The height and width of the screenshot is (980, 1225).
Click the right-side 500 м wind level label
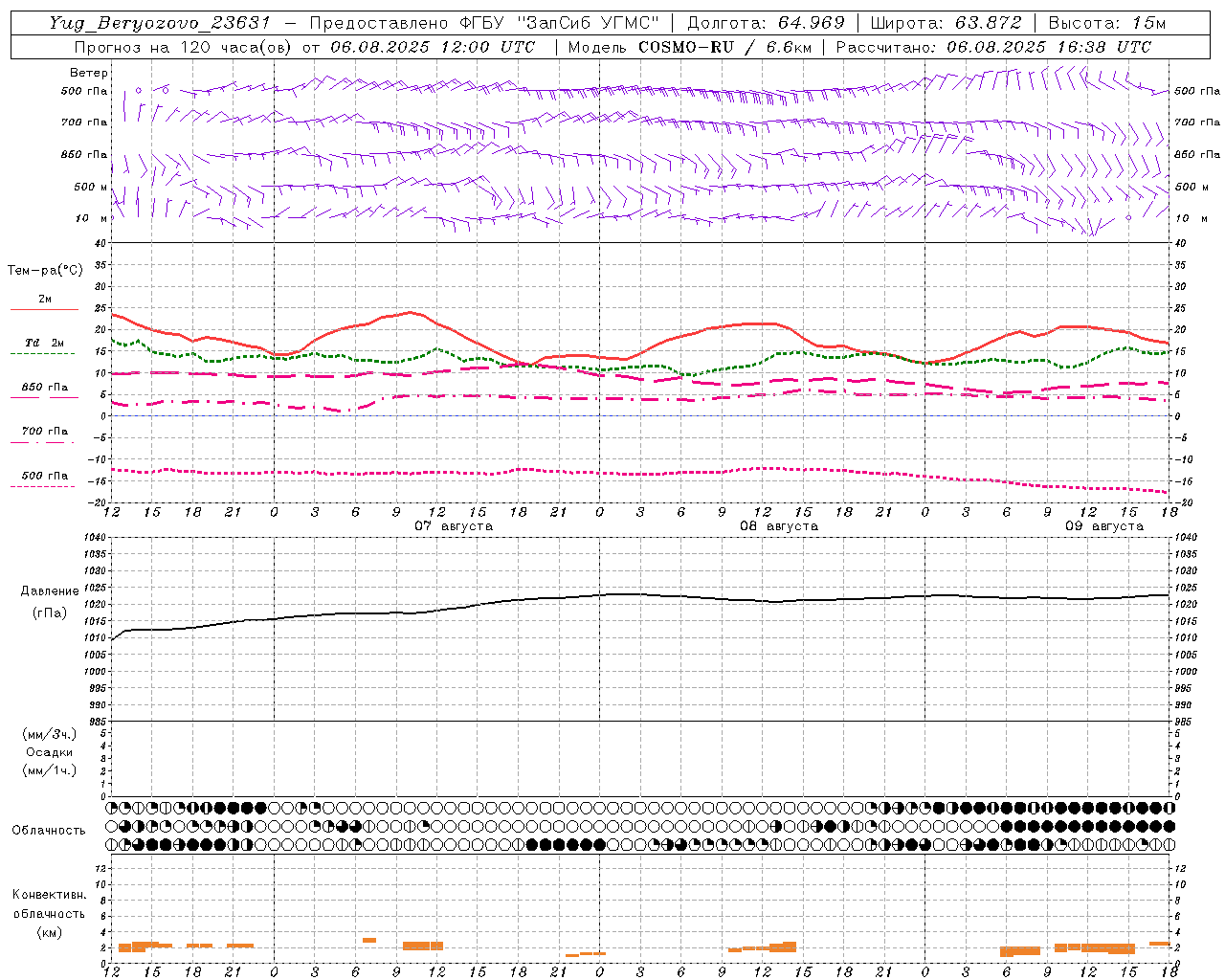click(x=1192, y=187)
